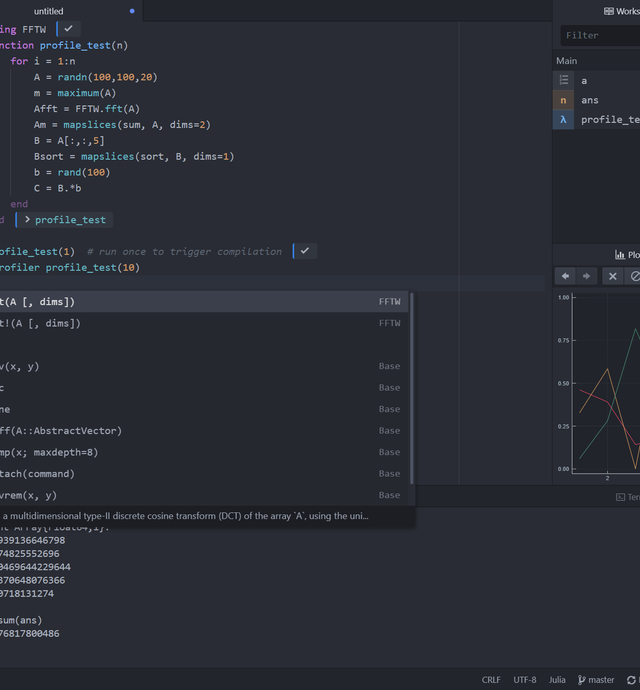This screenshot has height=690, width=640.
Task: Go to the next plot with the forward arrow
Action: click(x=587, y=276)
